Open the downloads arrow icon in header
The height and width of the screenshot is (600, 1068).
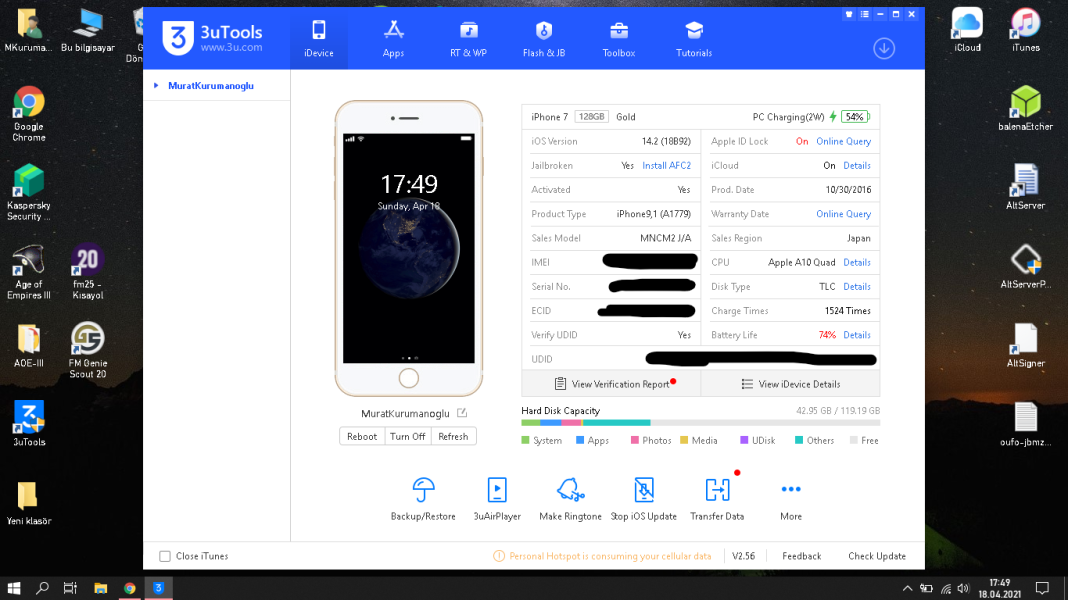coord(884,48)
